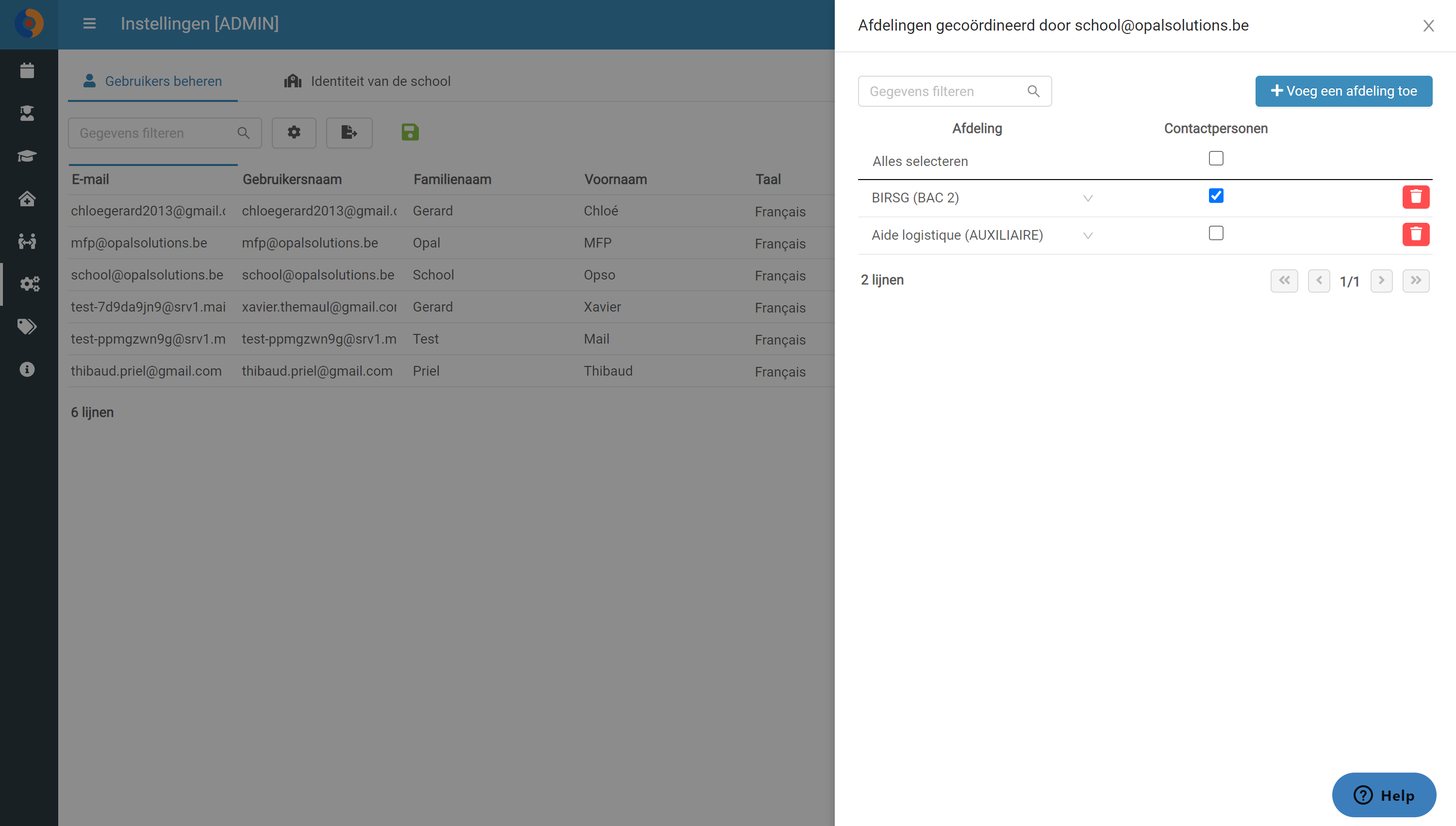Focus the users Gegevens filteren field
Screen dimensions: 1456x826
click(165, 133)
